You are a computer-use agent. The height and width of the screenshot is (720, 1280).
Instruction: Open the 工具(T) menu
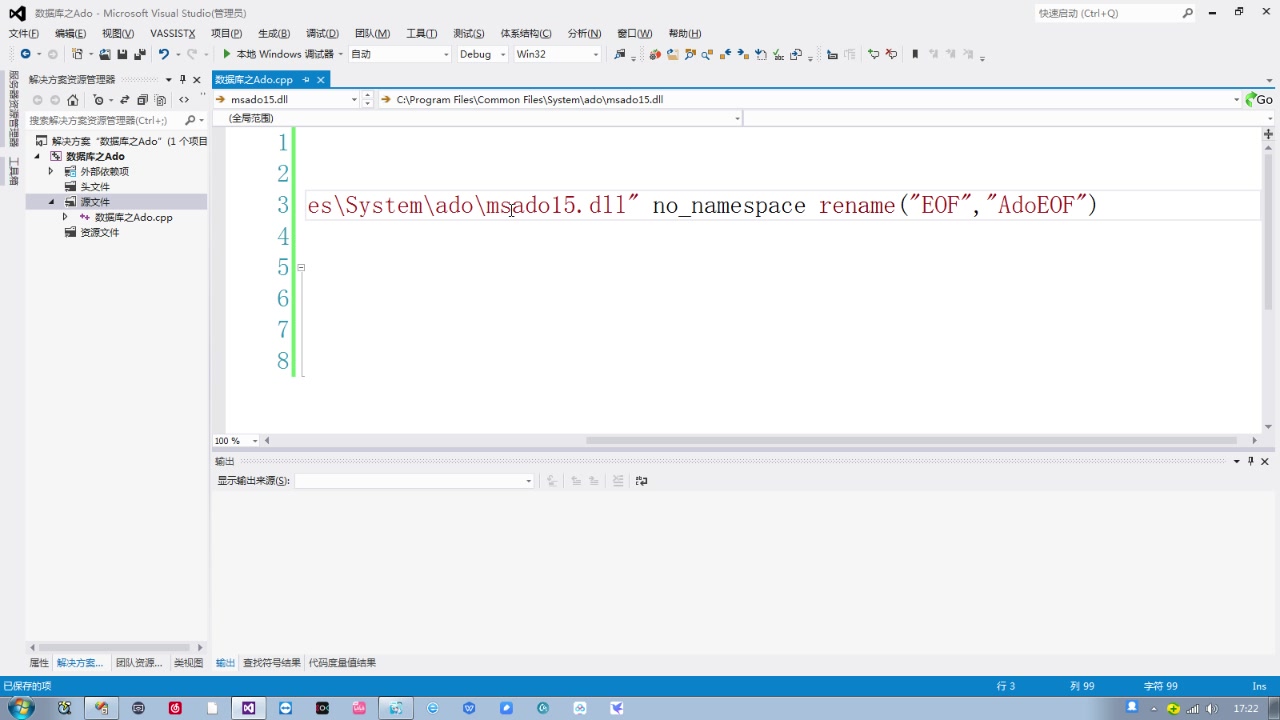[x=422, y=33]
